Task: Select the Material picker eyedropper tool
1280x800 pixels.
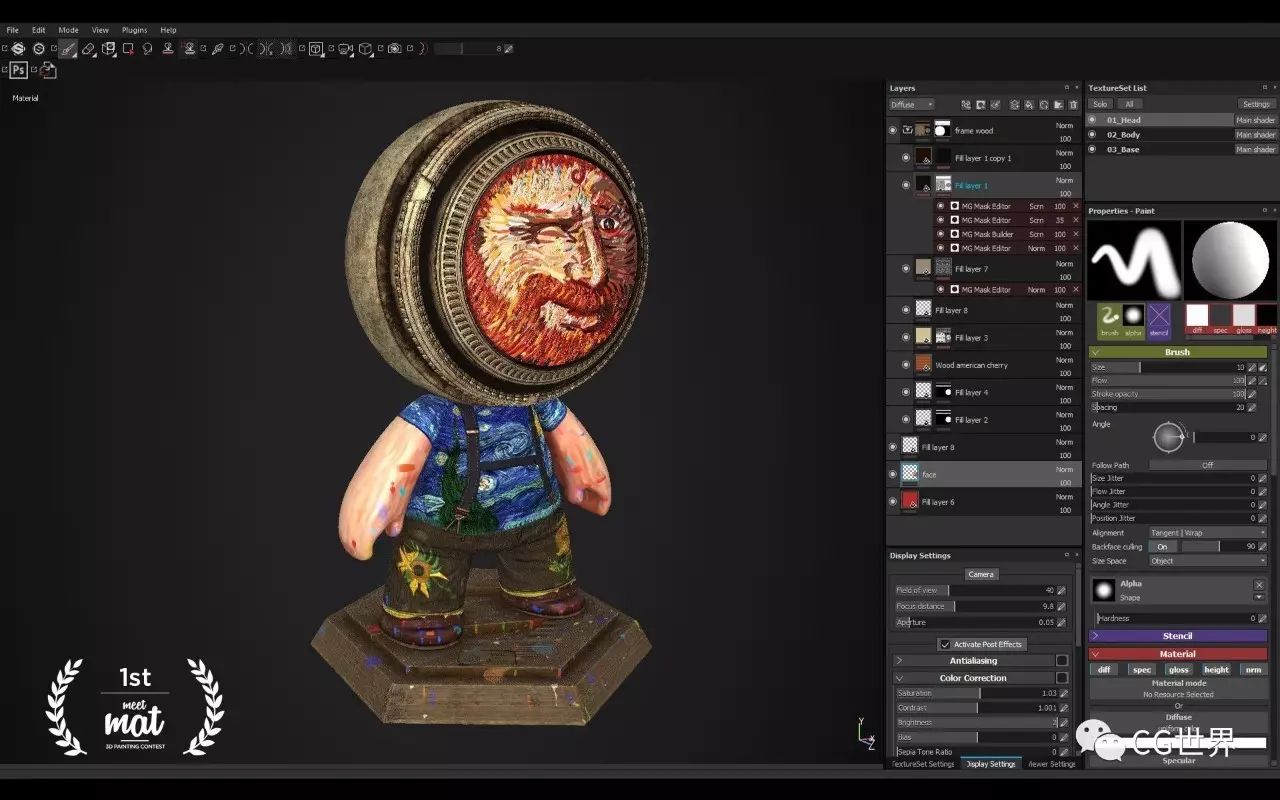Action: [x=217, y=48]
